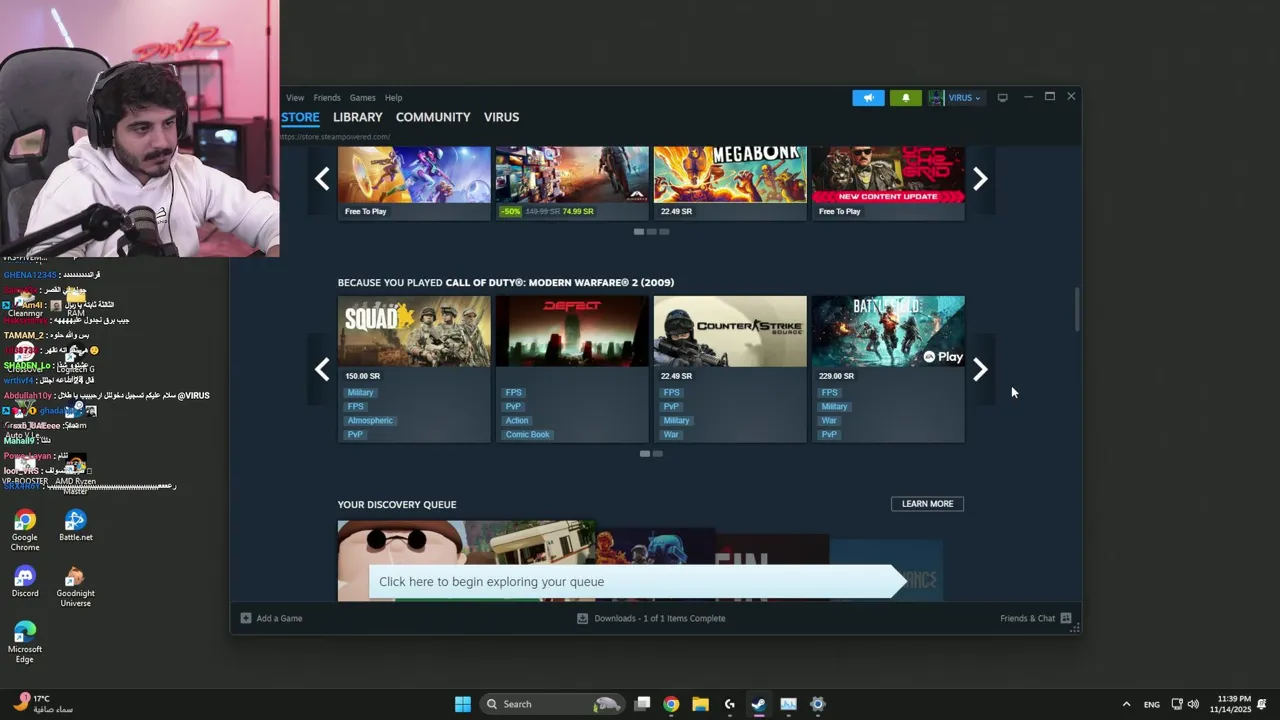This screenshot has height=720, width=1280.
Task: Open the Squad game thumbnail
Action: (x=414, y=331)
